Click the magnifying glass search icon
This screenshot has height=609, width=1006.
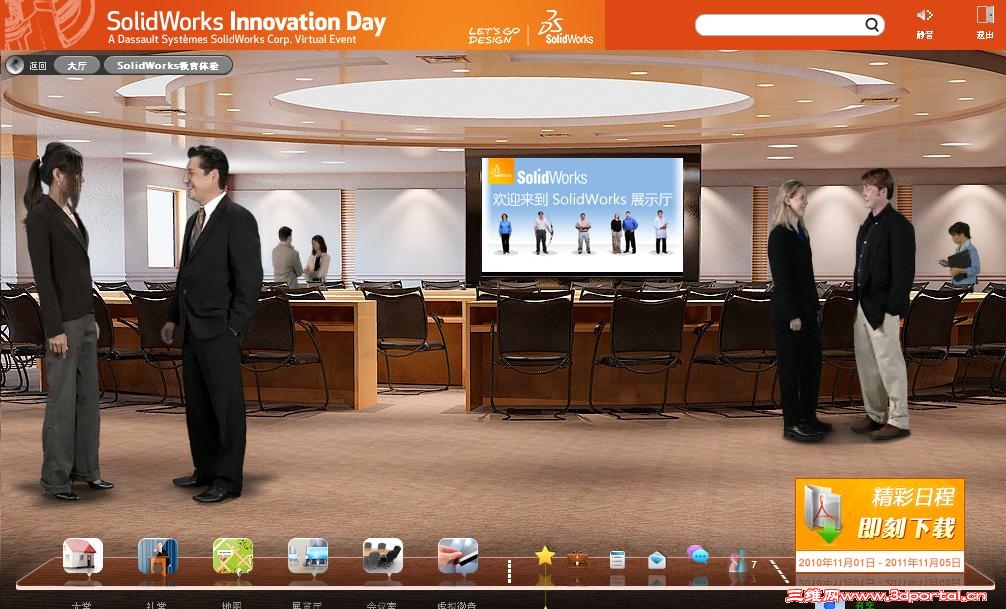(x=871, y=25)
